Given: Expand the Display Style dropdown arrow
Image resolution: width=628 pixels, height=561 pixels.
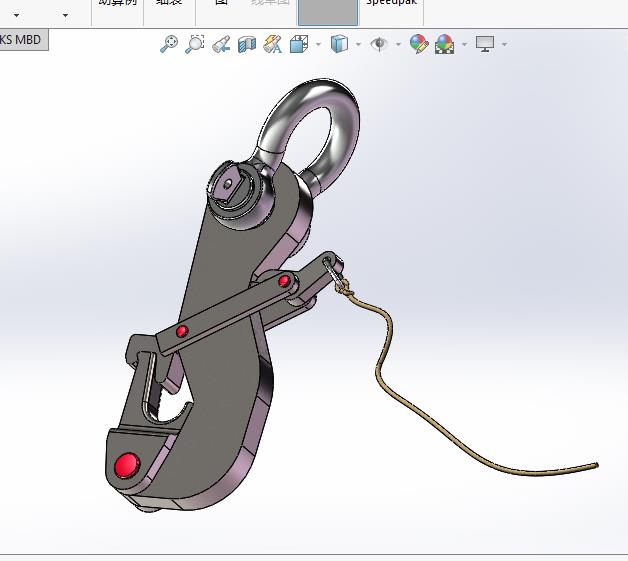Looking at the screenshot, I should pyautogui.click(x=358, y=44).
